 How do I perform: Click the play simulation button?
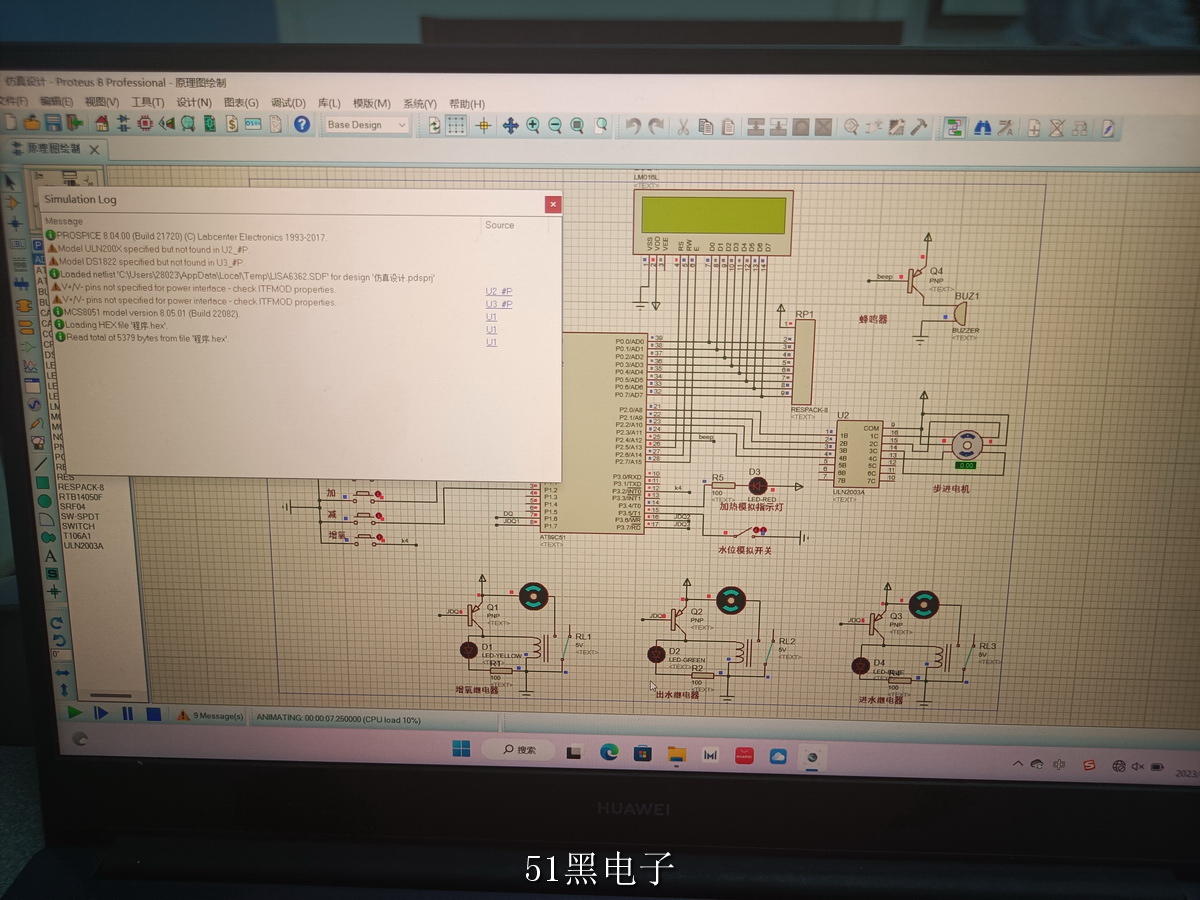coord(74,713)
